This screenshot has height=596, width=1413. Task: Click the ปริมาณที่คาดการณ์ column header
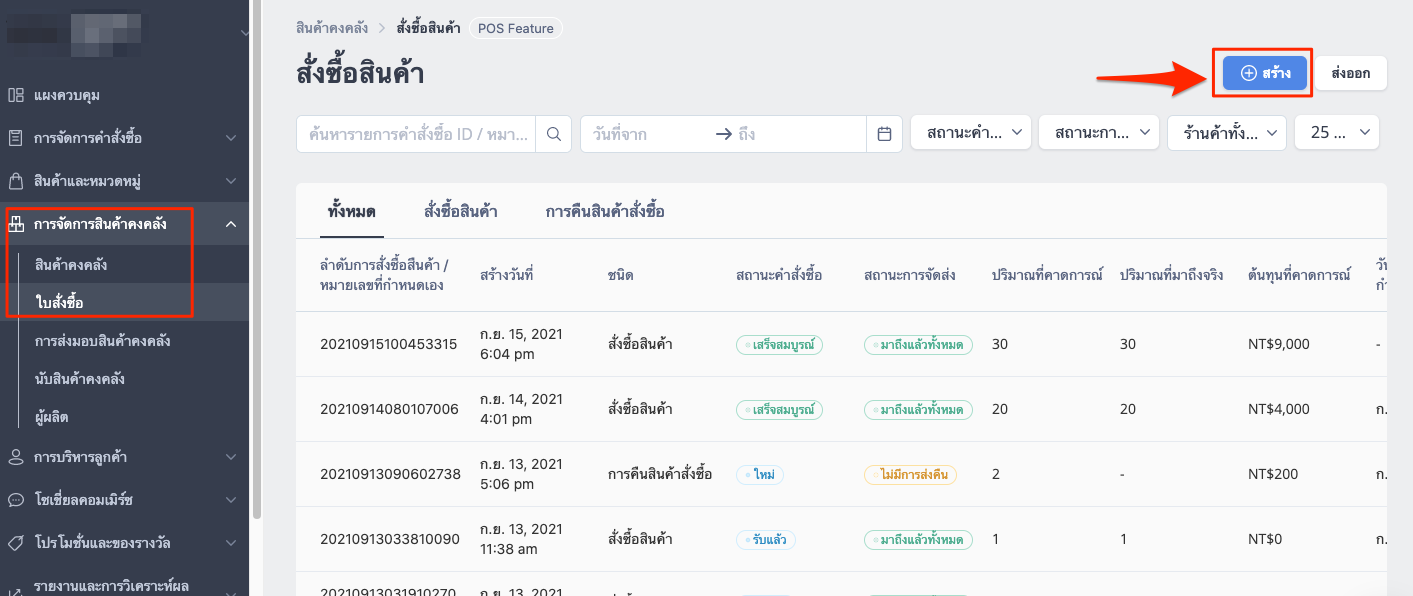tap(1047, 274)
